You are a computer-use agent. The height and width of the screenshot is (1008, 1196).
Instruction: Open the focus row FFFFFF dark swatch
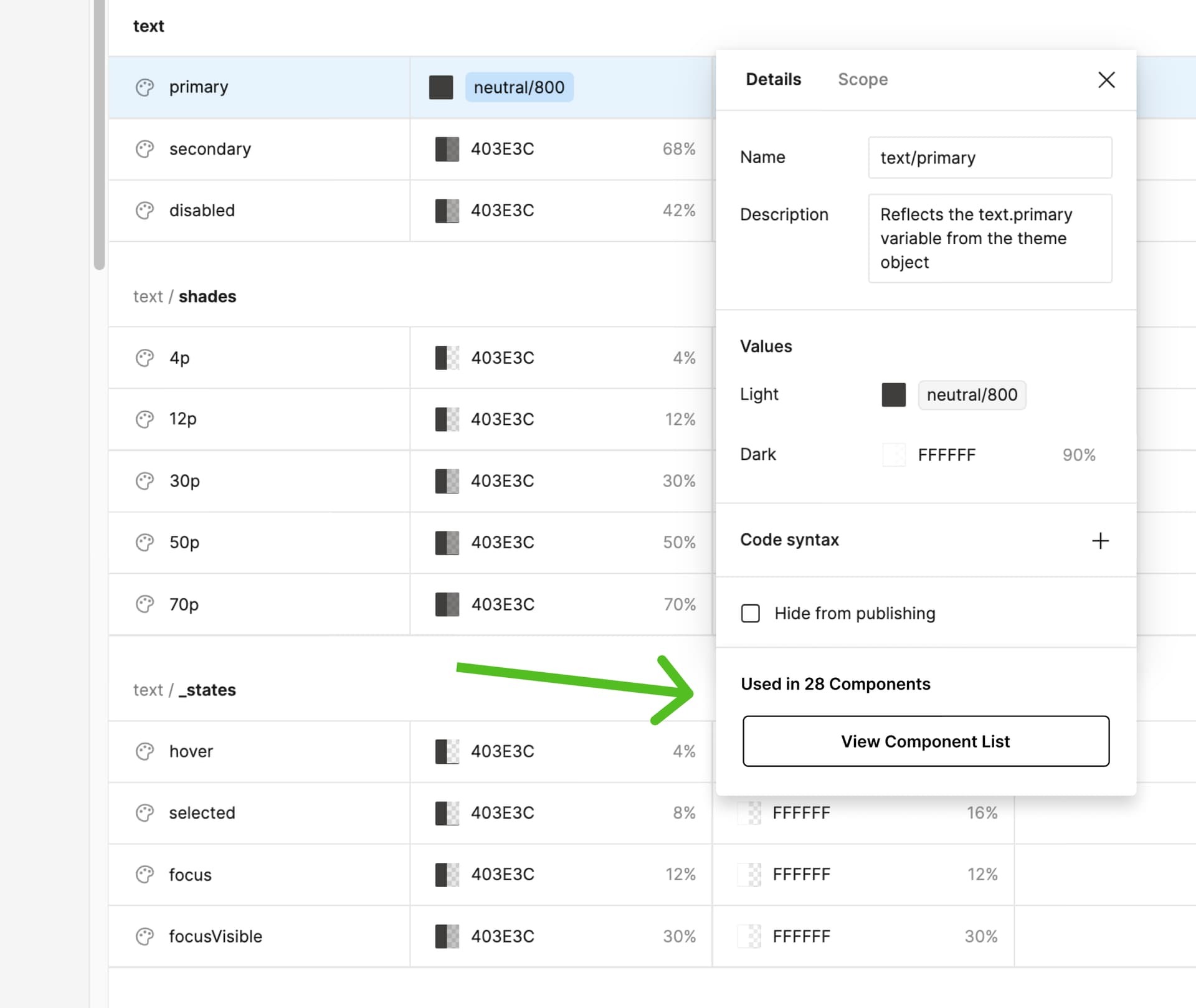click(x=749, y=874)
